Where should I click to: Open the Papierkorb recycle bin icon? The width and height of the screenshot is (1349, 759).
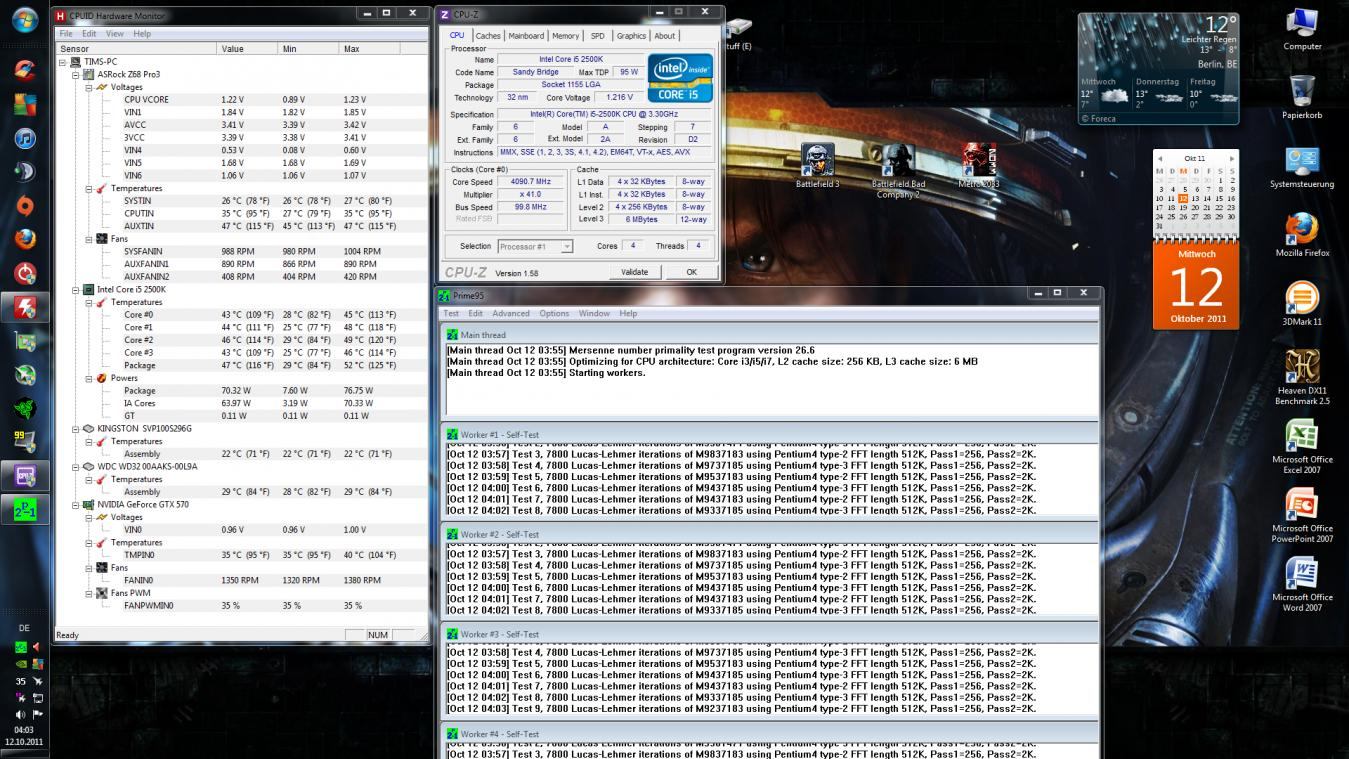point(1302,97)
